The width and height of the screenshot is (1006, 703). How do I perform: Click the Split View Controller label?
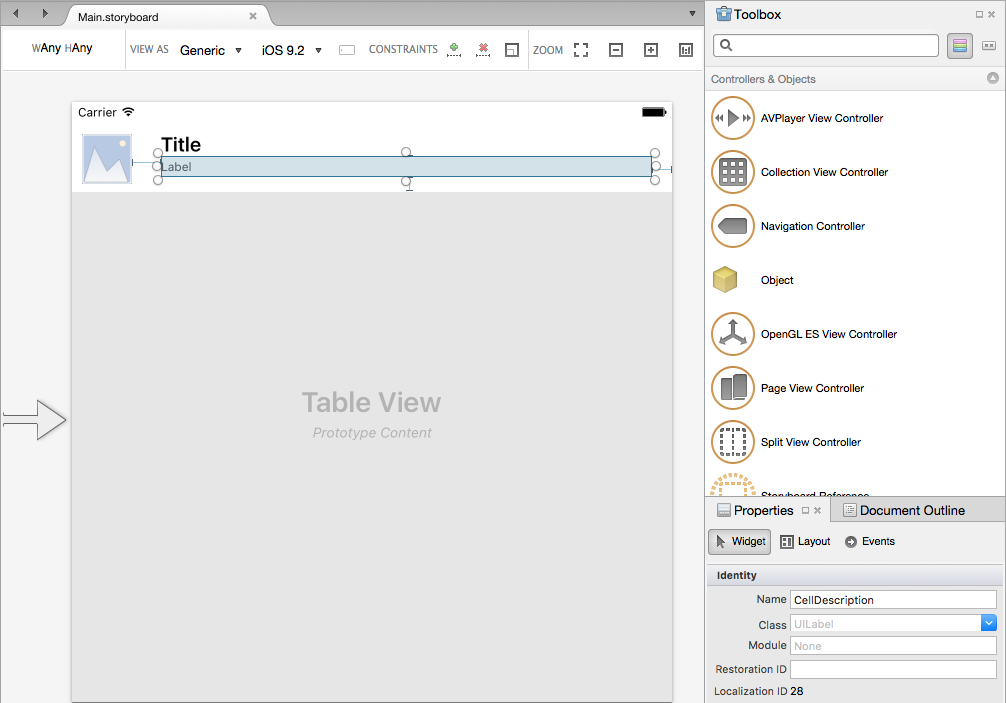(x=811, y=442)
